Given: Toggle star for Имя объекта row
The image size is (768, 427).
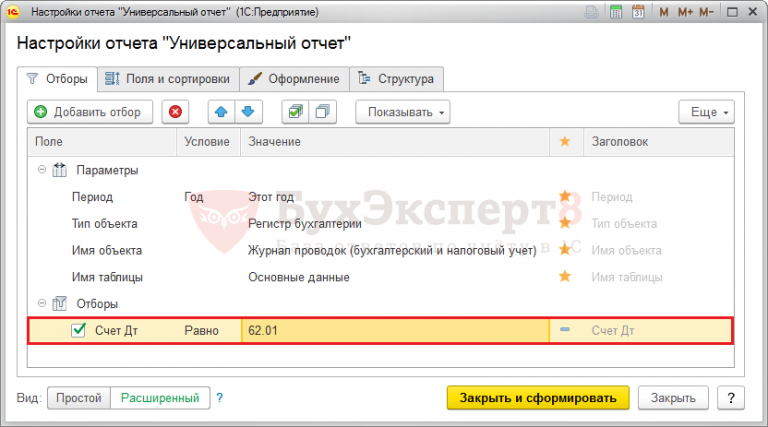Looking at the screenshot, I should 565,249.
